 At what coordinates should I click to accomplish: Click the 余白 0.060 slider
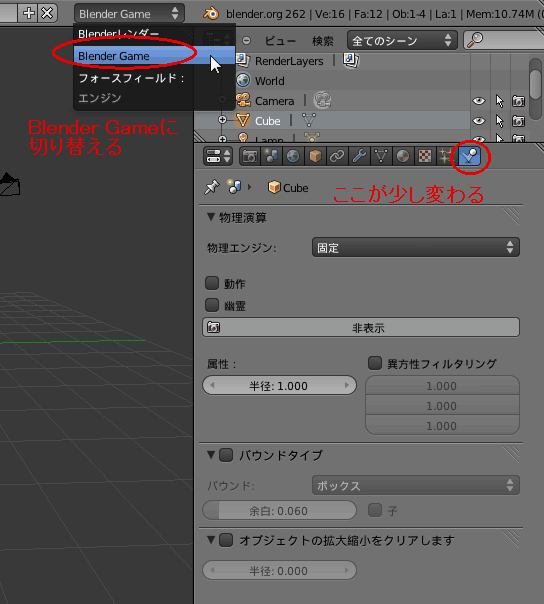tap(279, 510)
